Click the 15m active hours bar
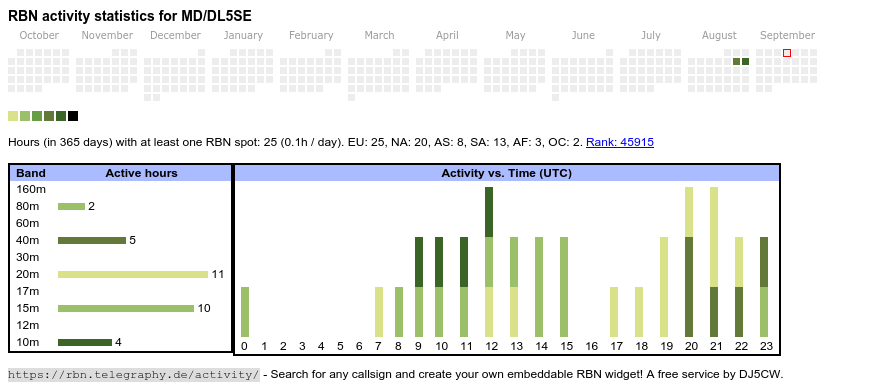This screenshot has width=870, height=390. click(x=126, y=308)
